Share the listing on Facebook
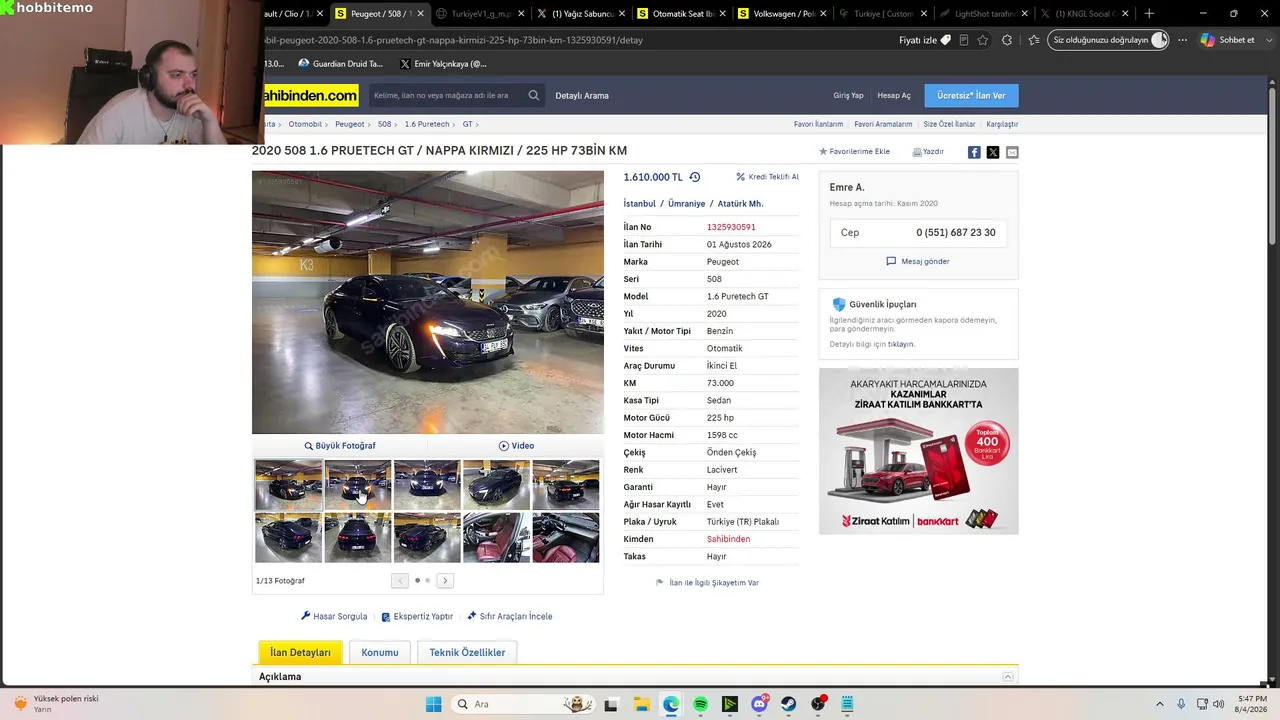 coord(974,152)
